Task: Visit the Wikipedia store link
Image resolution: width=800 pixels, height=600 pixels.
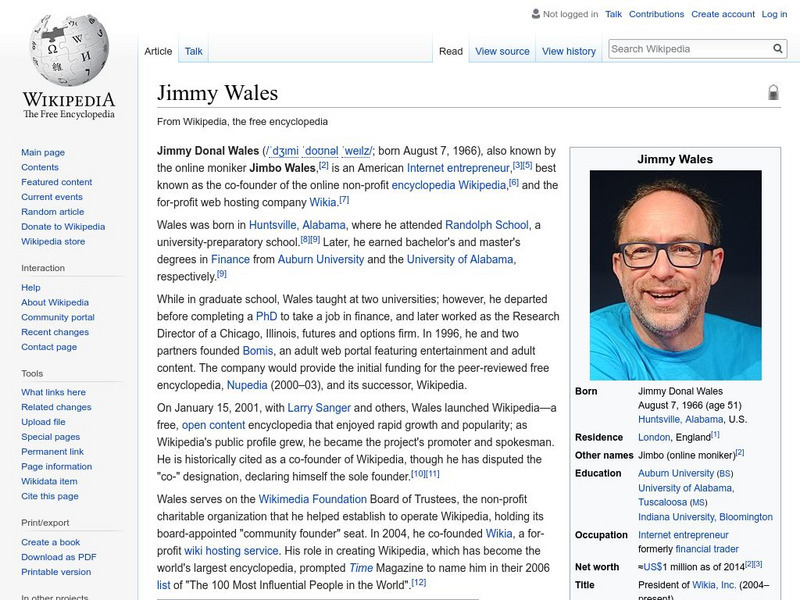Action: click(53, 241)
